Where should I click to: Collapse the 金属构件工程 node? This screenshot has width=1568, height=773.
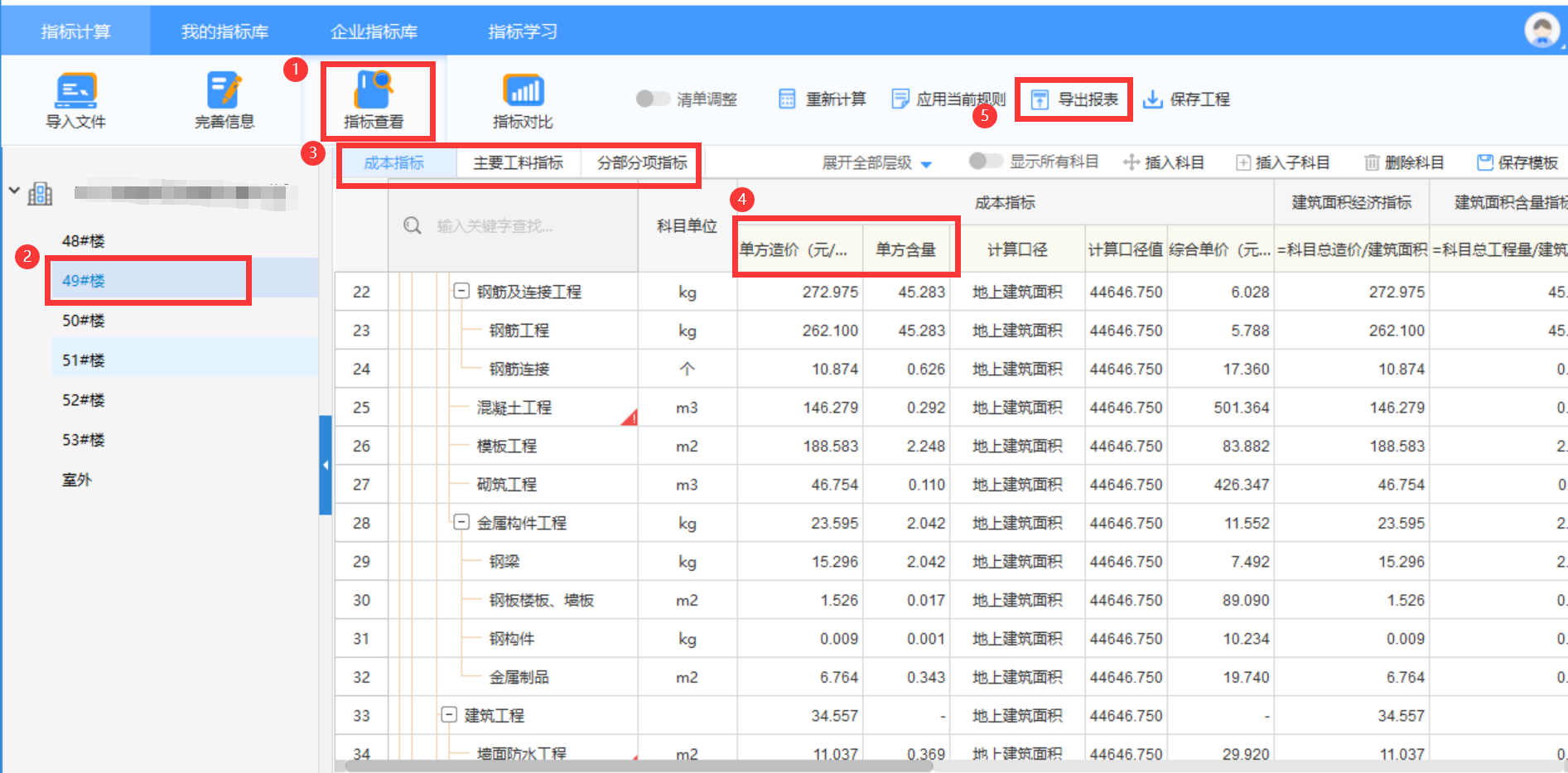click(461, 522)
